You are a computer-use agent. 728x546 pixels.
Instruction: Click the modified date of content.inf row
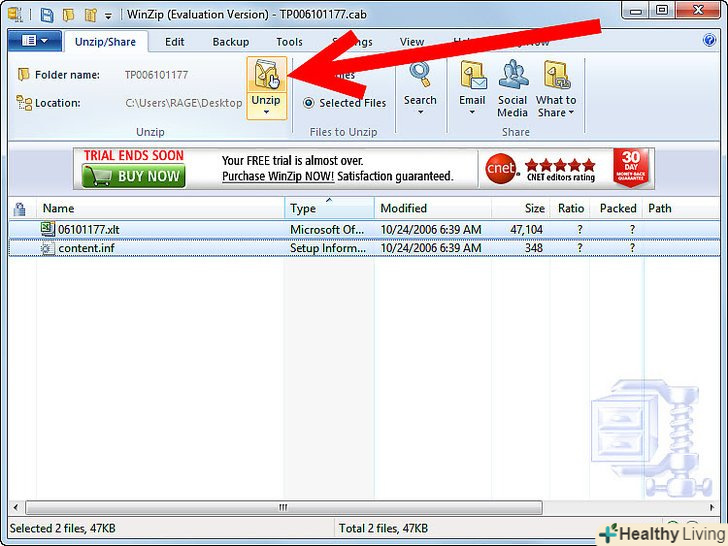[x=431, y=248]
